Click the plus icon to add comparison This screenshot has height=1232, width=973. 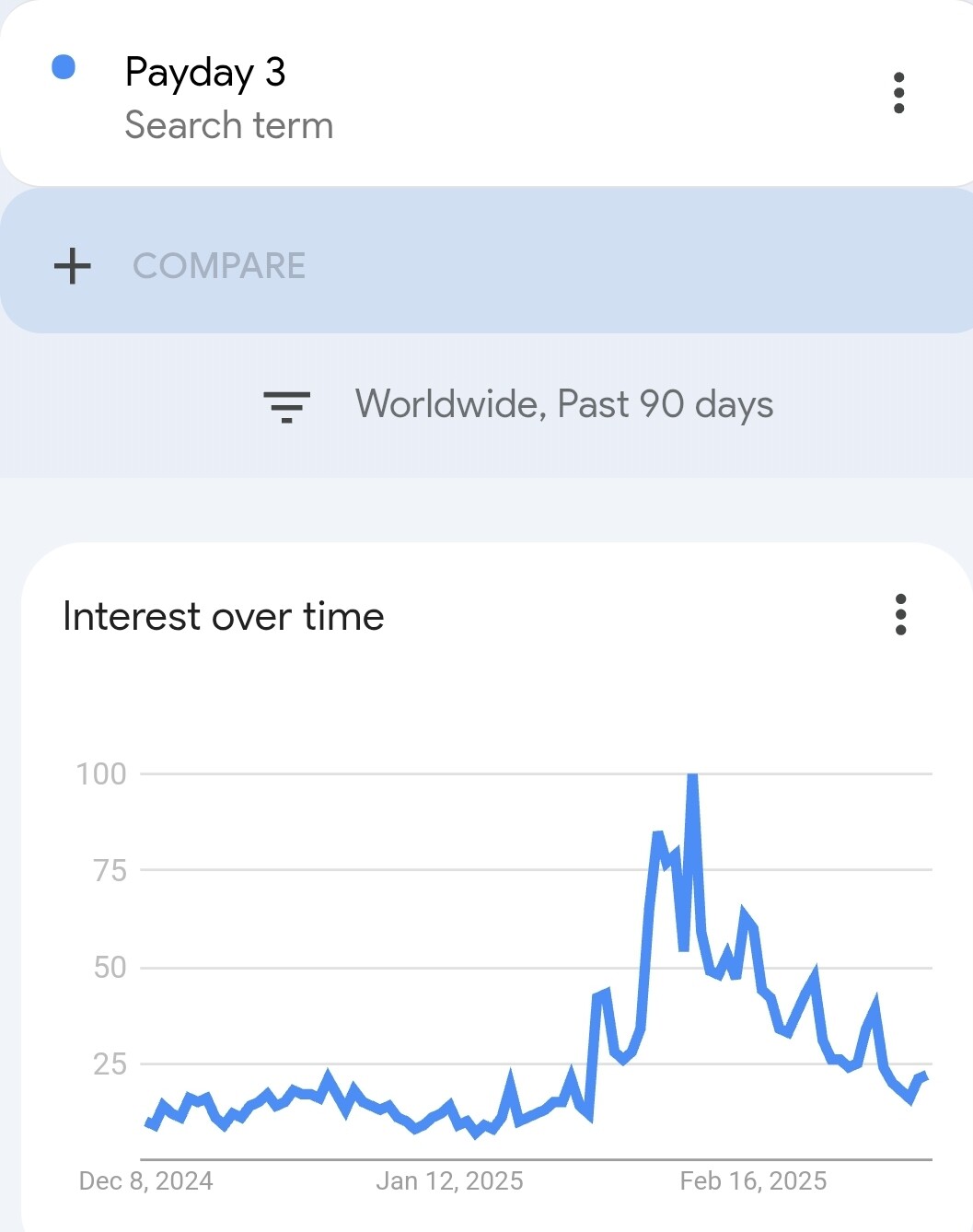coord(73,266)
